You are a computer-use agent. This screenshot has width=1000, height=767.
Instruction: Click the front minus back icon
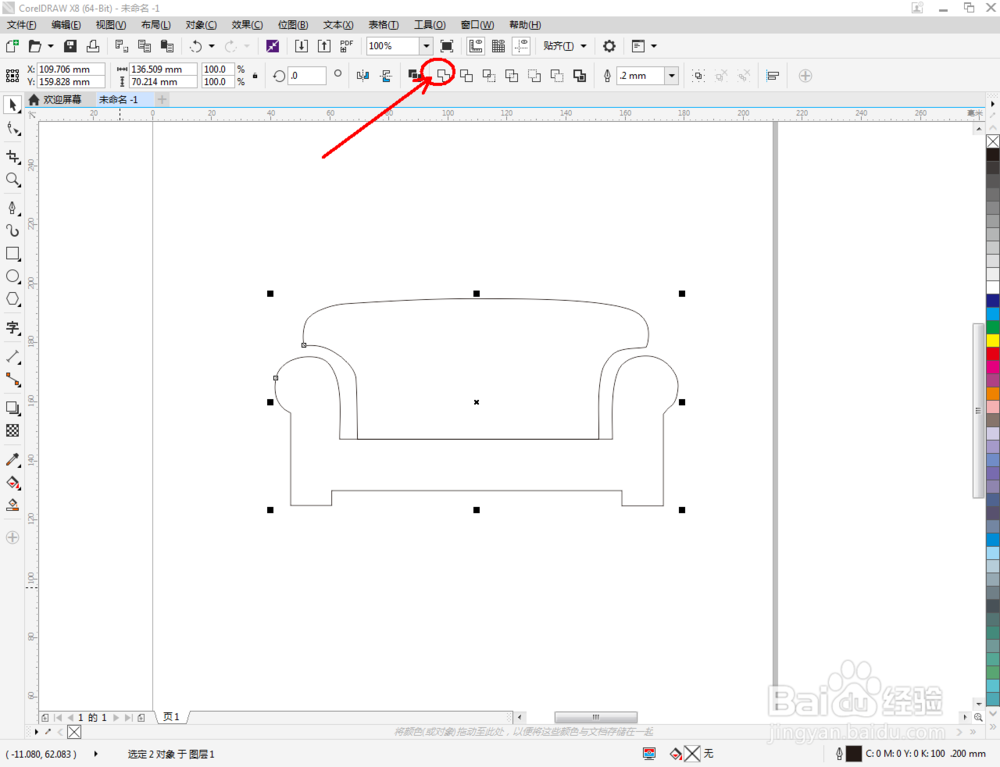tap(534, 76)
